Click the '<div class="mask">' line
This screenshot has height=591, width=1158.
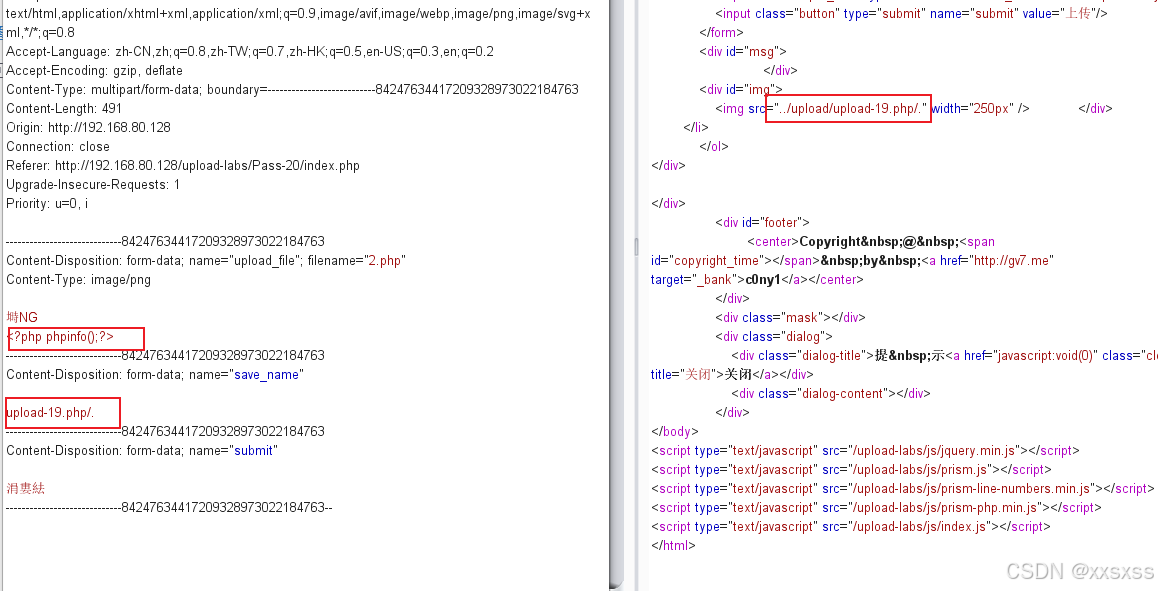point(790,318)
